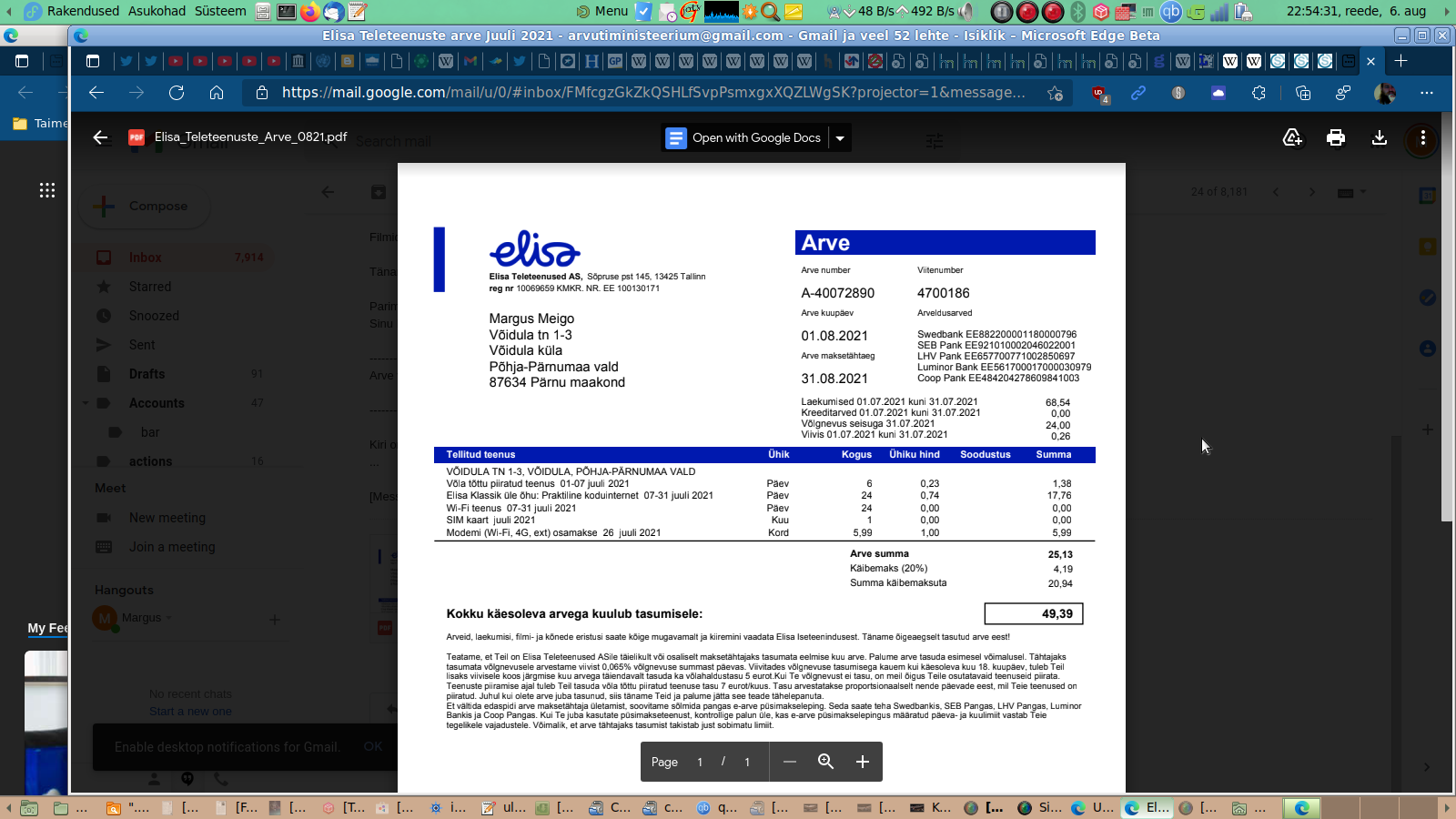
Task: Open a new Edge tab
Action: pyautogui.click(x=1401, y=61)
